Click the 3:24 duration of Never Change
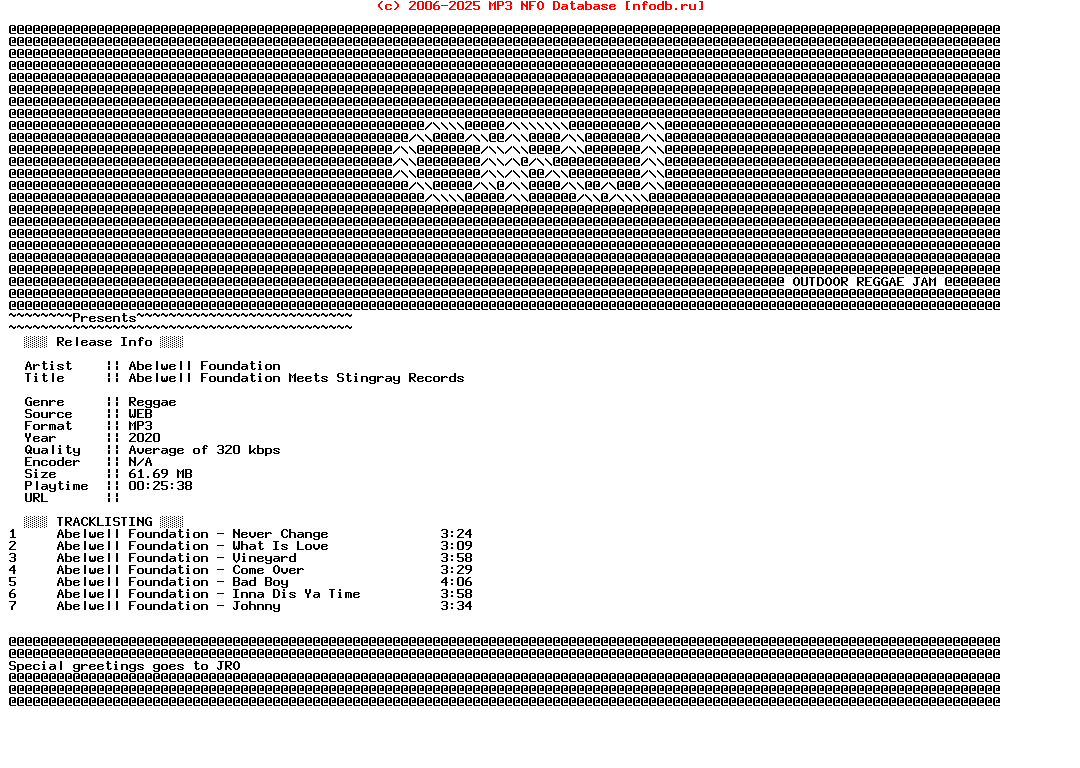The width and height of the screenshot is (1080, 768). coord(456,535)
